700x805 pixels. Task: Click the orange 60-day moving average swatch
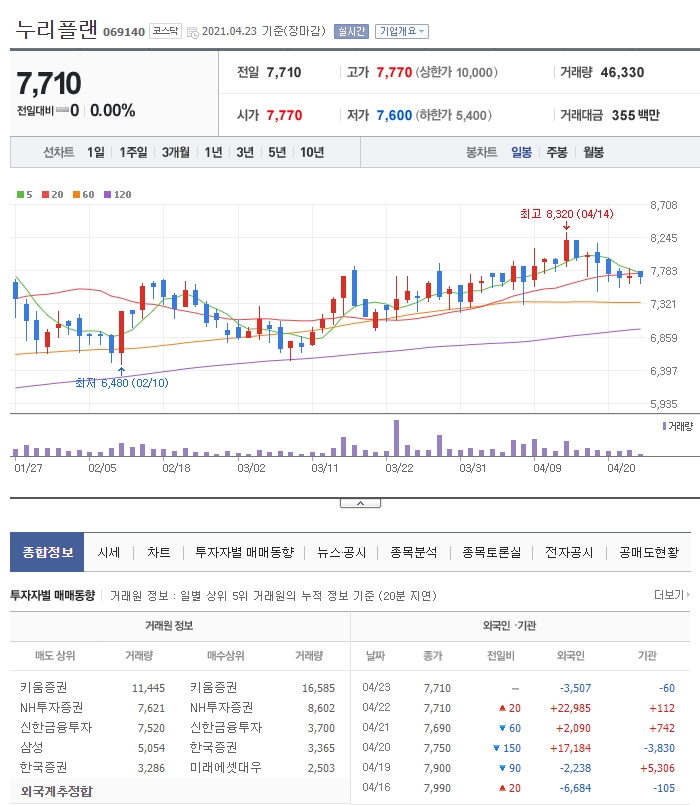click(76, 195)
